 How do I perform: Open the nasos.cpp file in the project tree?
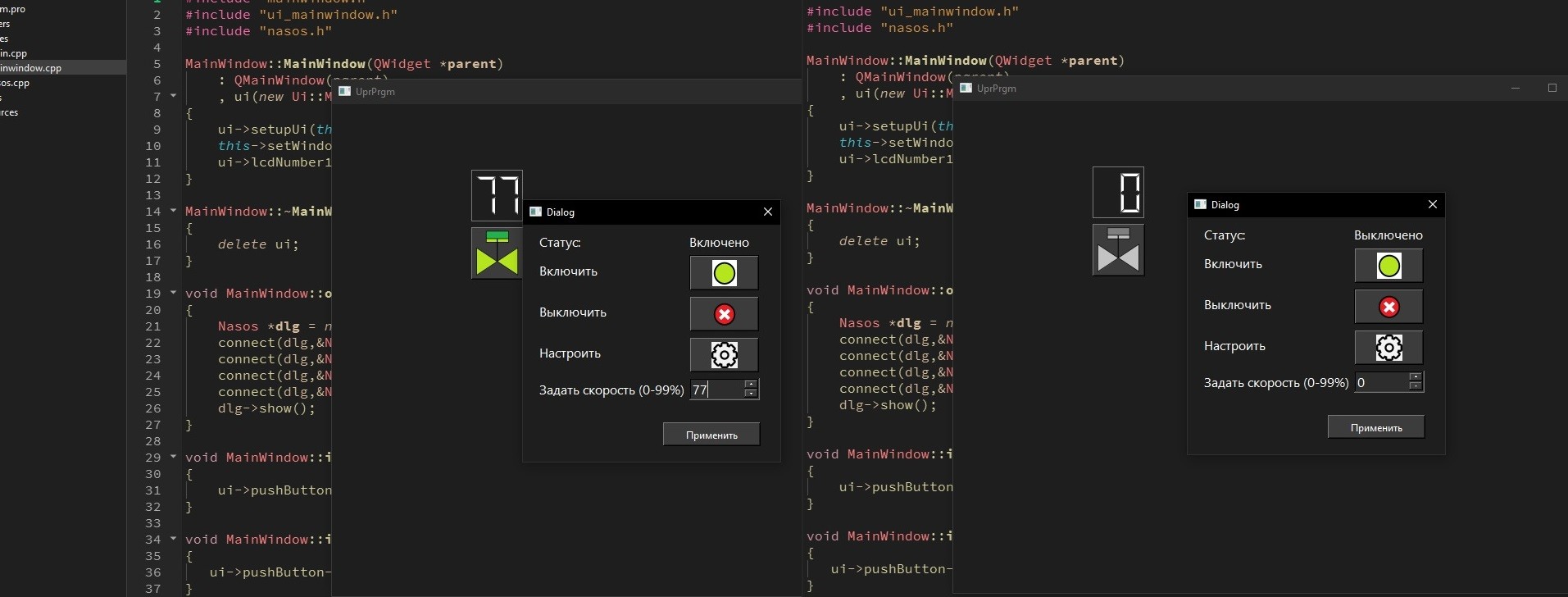[x=15, y=83]
